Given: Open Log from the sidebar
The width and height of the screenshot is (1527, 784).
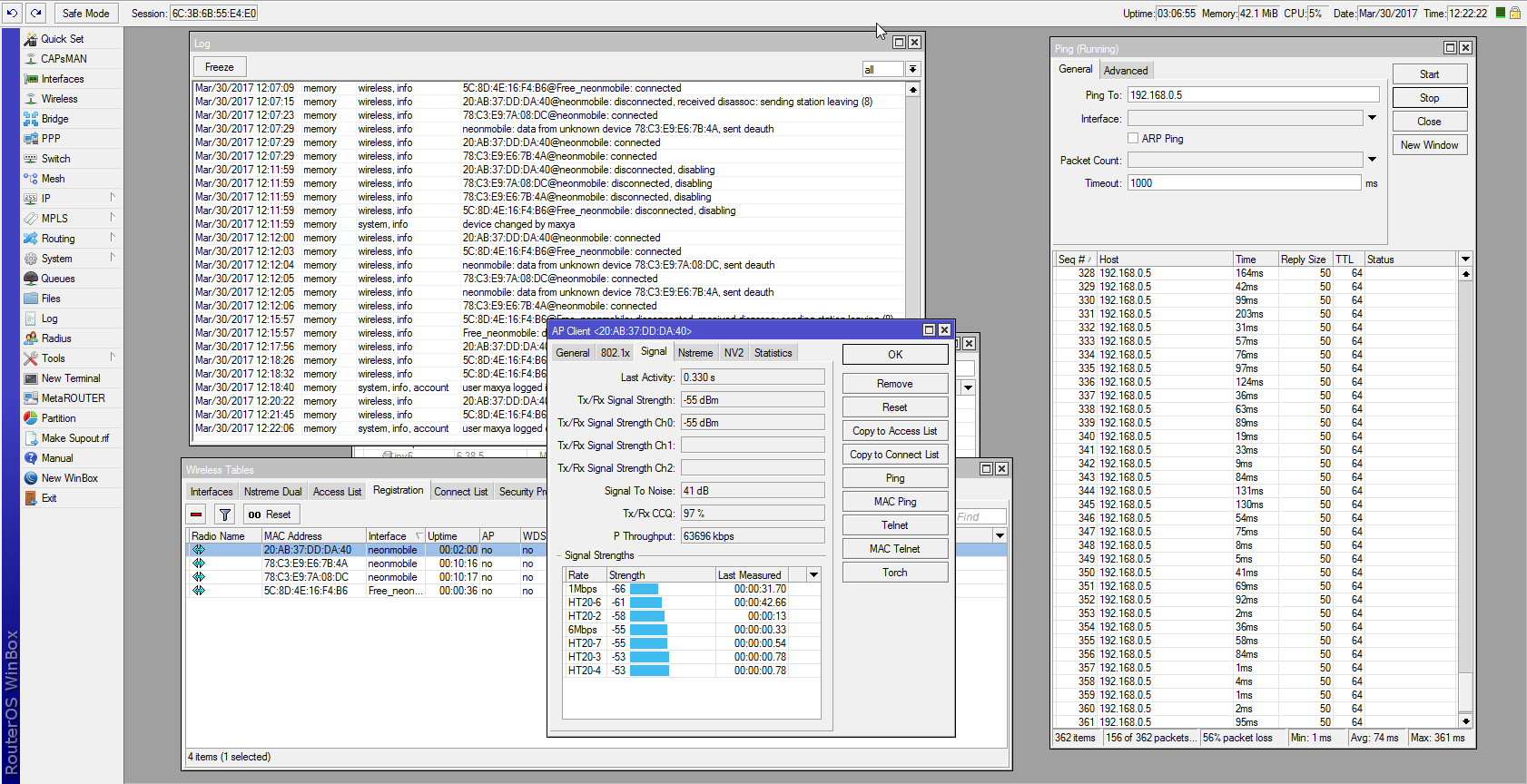Looking at the screenshot, I should [49, 318].
